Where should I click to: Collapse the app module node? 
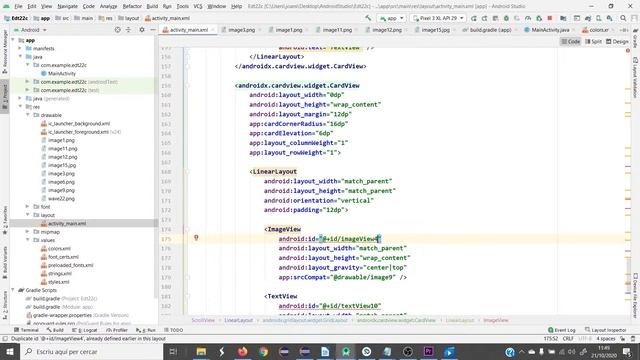13,40
